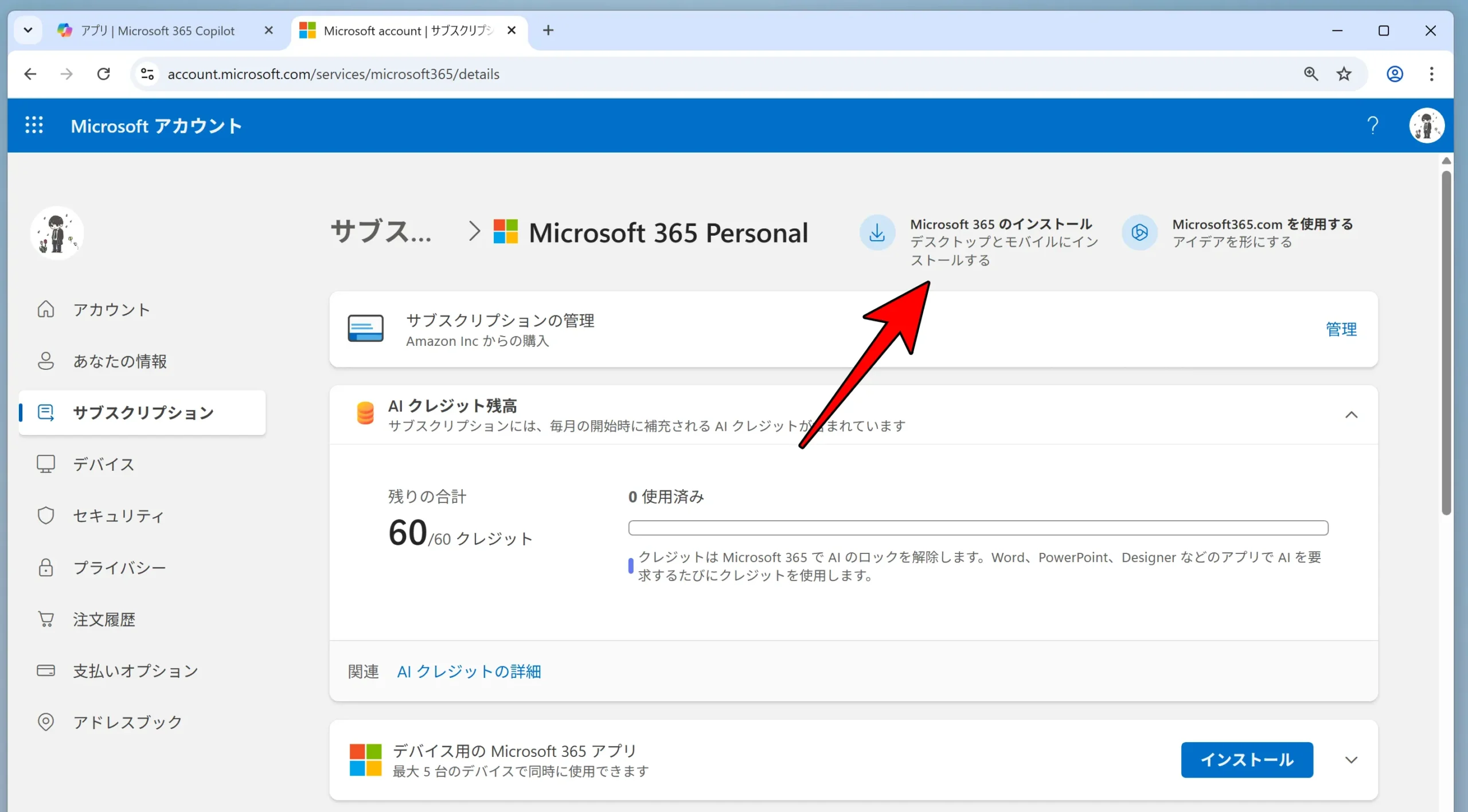Image resolution: width=1468 pixels, height=812 pixels.
Task: Open あなたの情報 in sidebar
Action: pyautogui.click(x=142, y=361)
